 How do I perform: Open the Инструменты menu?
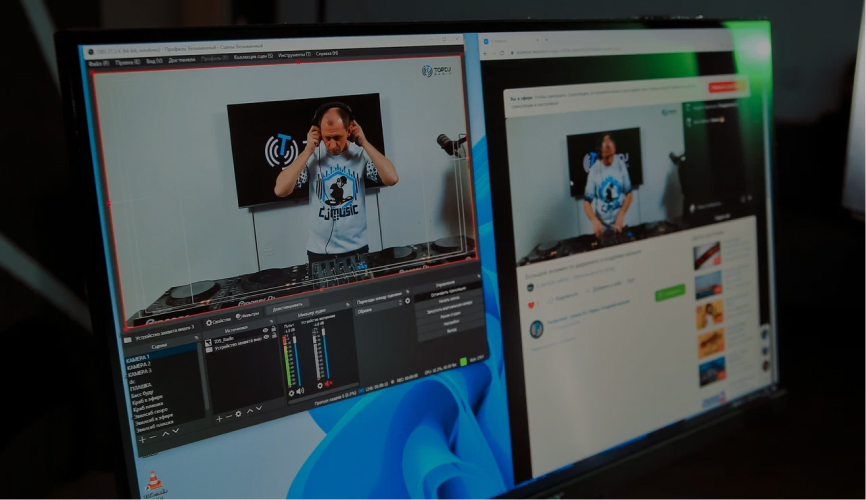pos(294,55)
